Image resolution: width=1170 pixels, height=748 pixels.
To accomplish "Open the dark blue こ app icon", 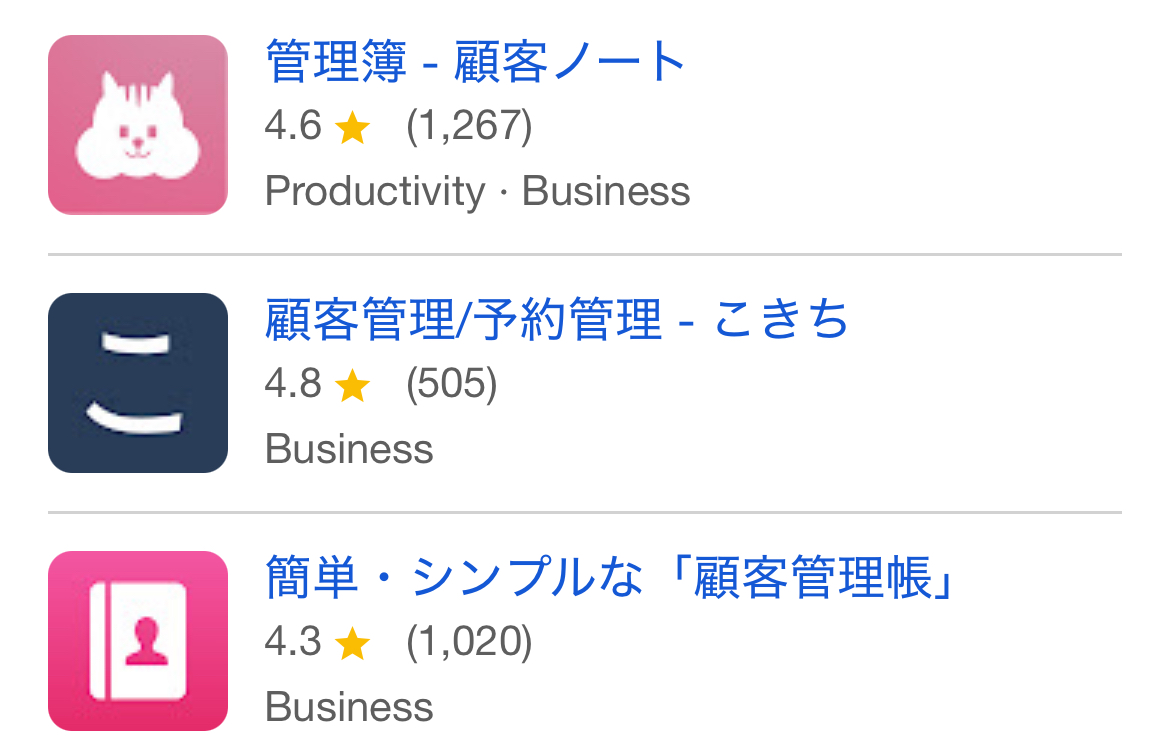I will coord(138,383).
